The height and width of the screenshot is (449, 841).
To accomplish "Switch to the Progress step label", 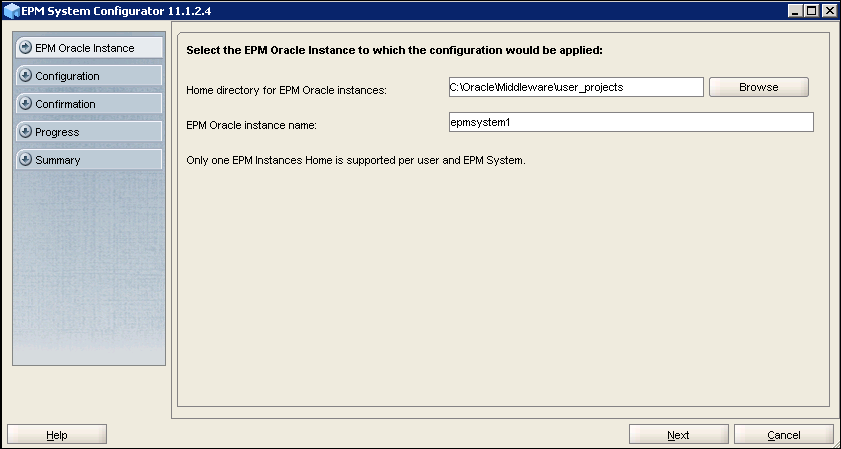I will click(57, 132).
